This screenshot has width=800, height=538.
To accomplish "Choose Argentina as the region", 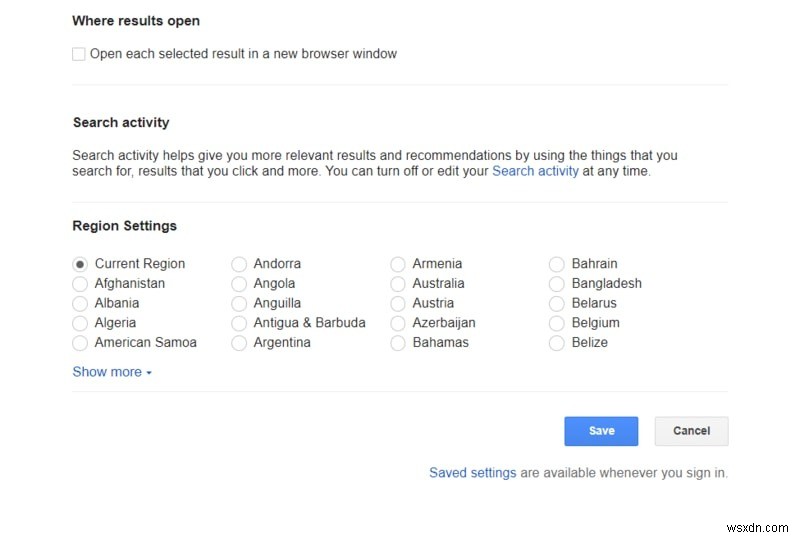I will pos(239,343).
